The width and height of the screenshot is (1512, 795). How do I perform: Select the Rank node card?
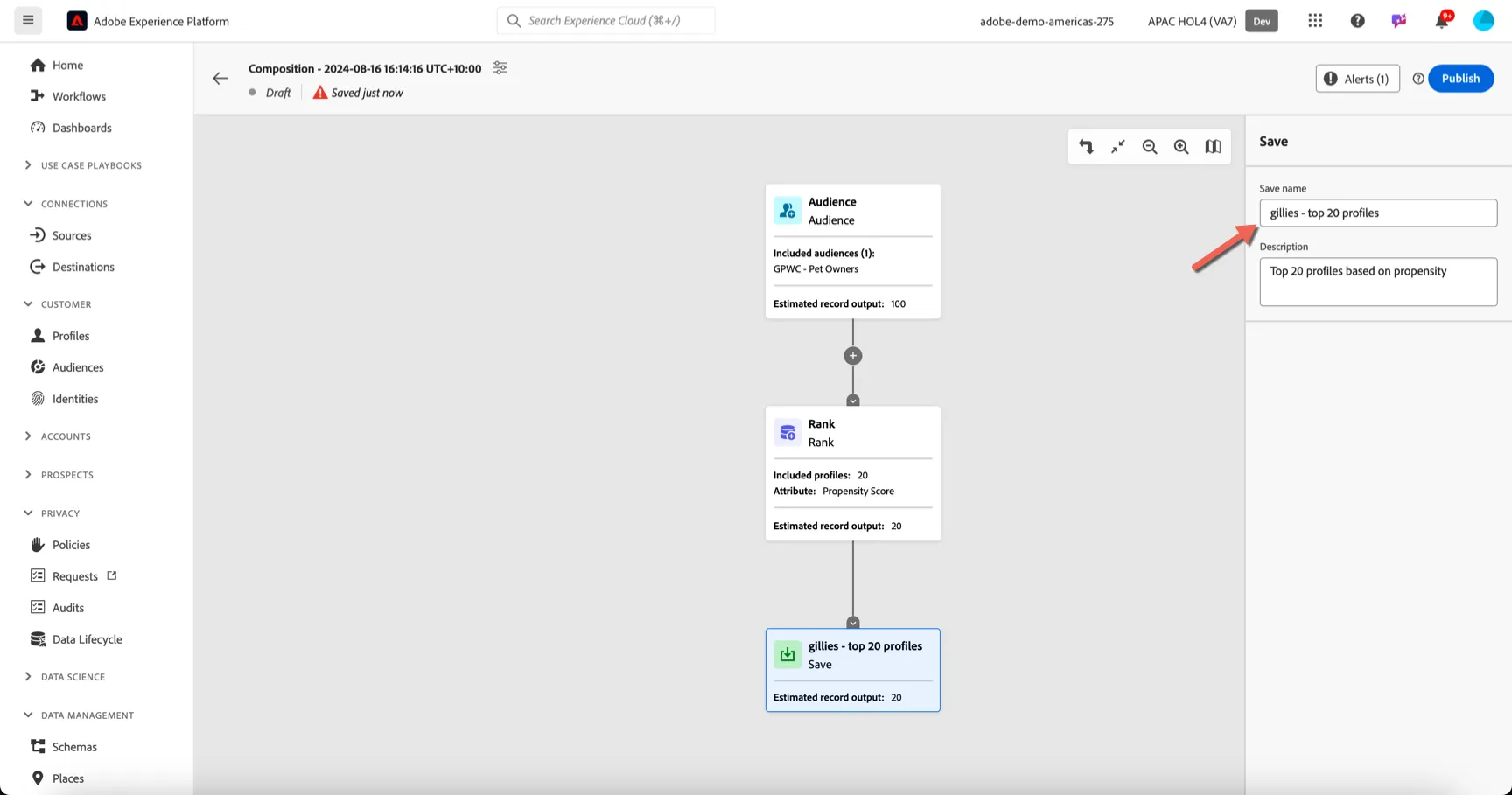coord(853,473)
